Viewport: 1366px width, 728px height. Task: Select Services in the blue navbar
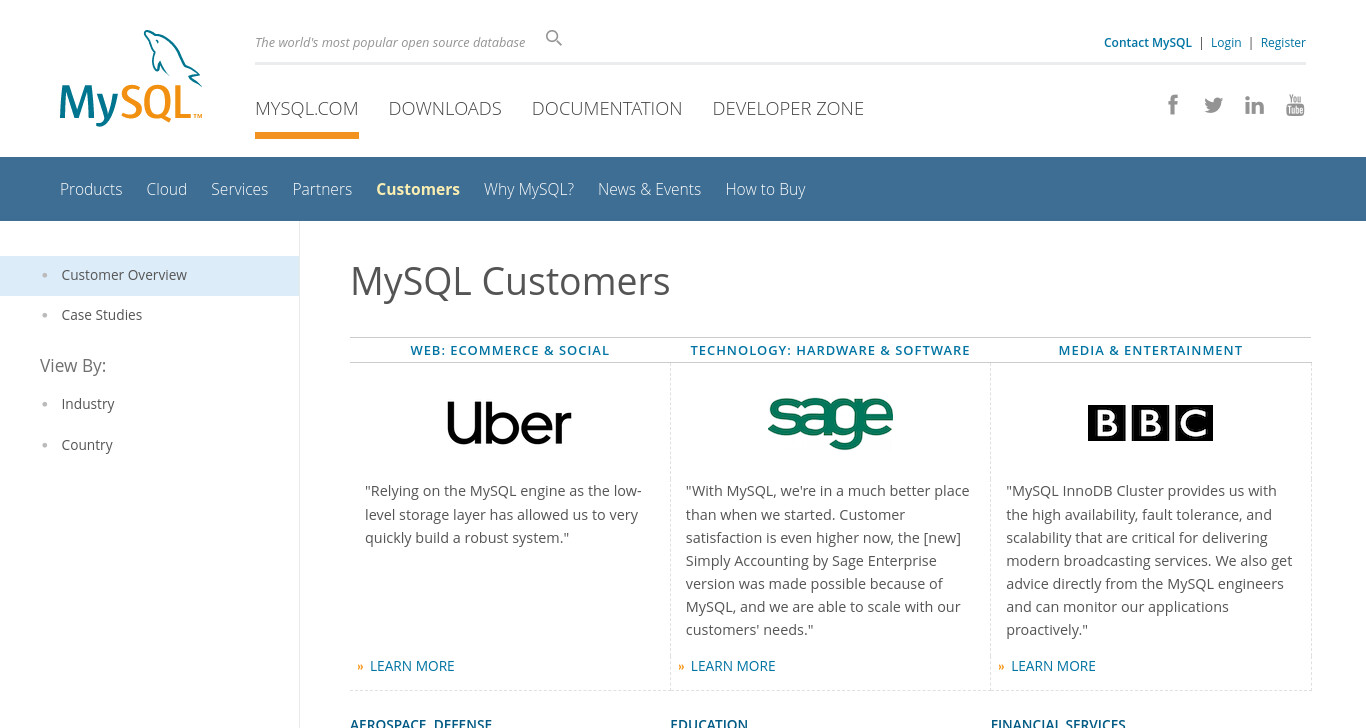[240, 189]
